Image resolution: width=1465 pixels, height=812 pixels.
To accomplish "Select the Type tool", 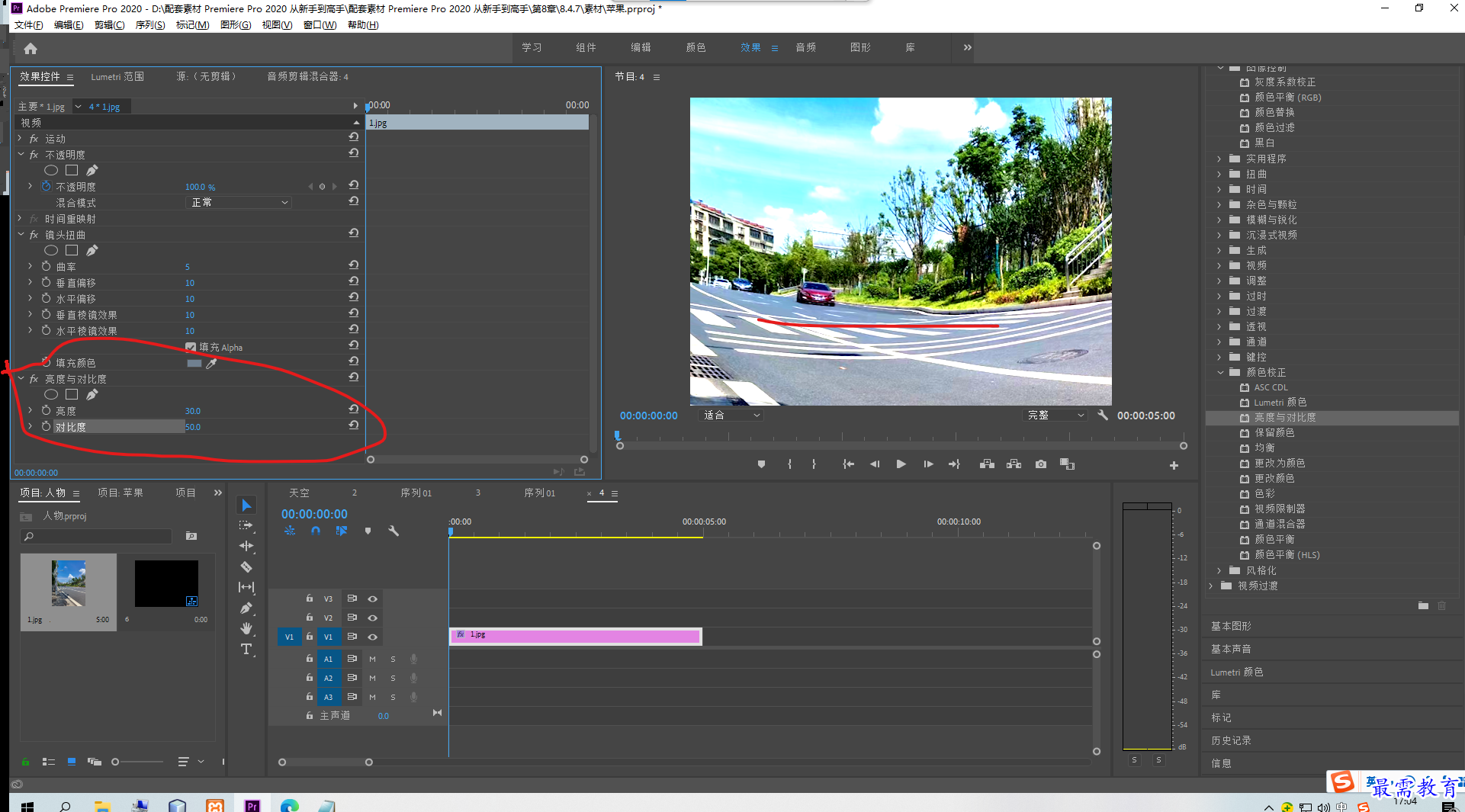I will tap(246, 649).
